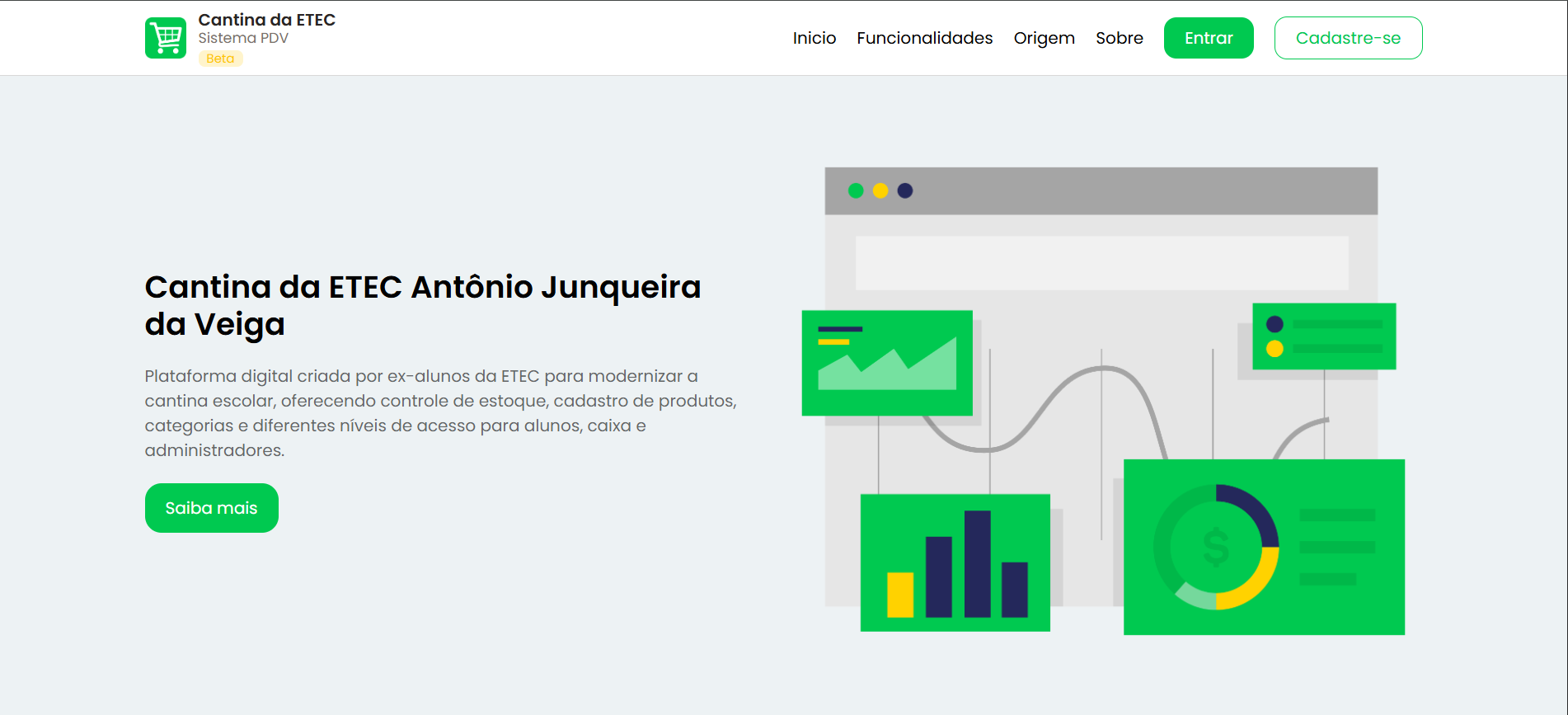Open the Origem nav link
The width and height of the screenshot is (1568, 715).
[1045, 39]
